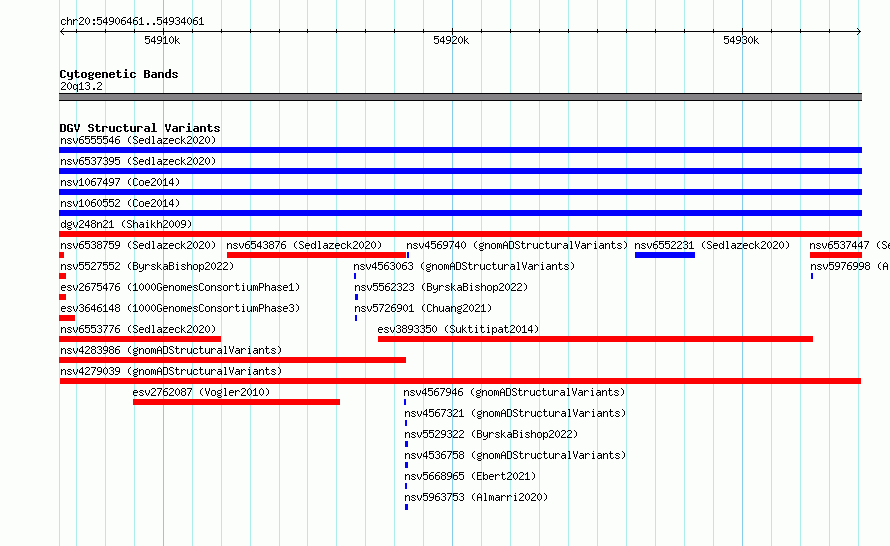
Task: Click the nsv6537395 (Sedlazeck2020) label
Action: [x=138, y=161]
